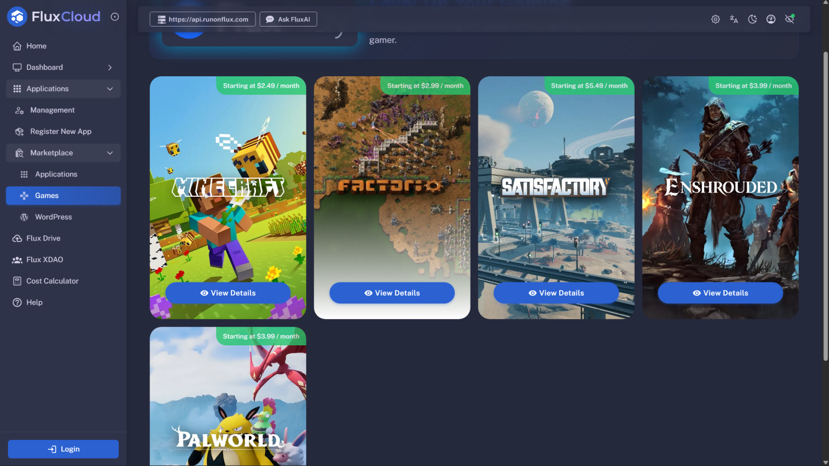
Task: View Details for Enshrouded
Action: click(720, 293)
